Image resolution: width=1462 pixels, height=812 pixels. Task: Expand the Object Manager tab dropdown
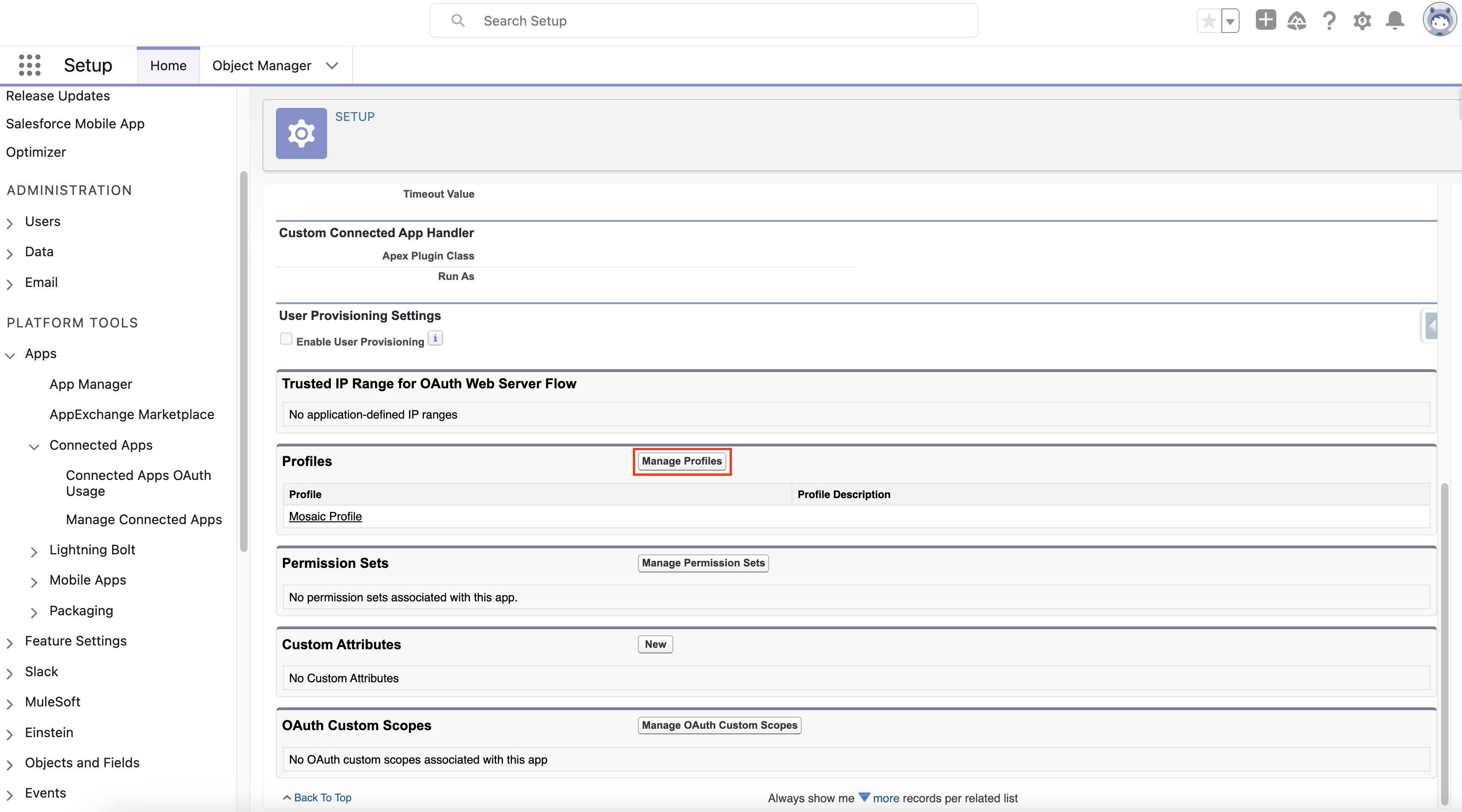(x=333, y=66)
